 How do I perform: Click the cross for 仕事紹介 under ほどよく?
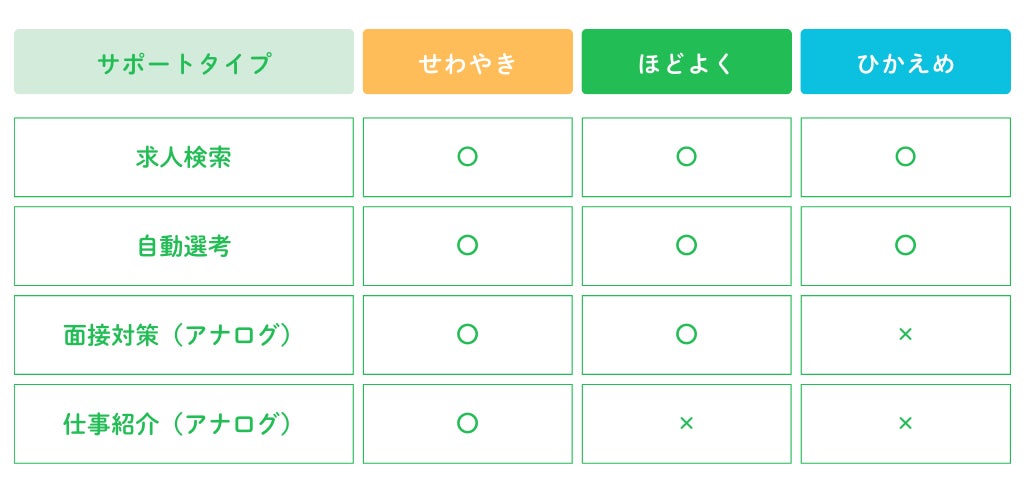coord(686,424)
